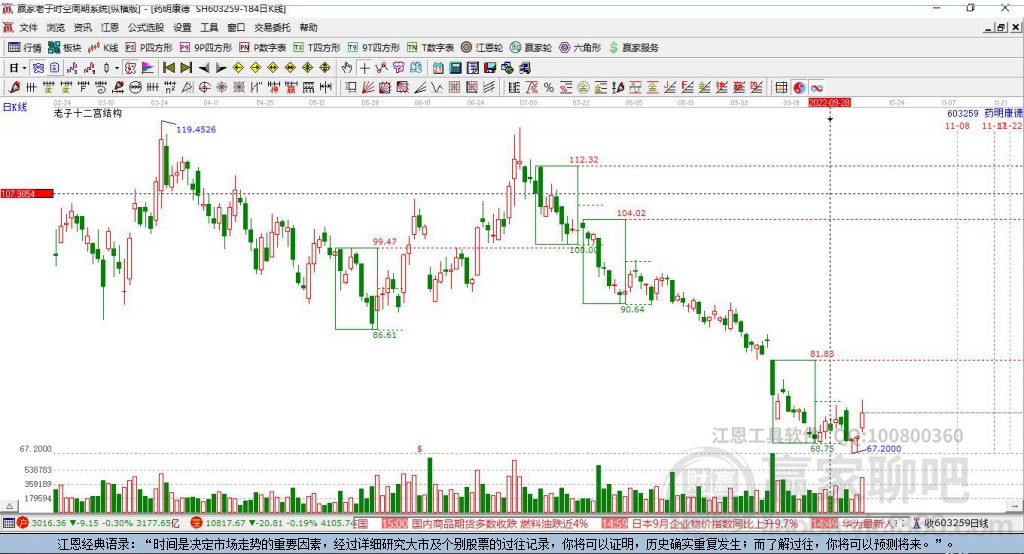Select the zigzag line tool

381,68
